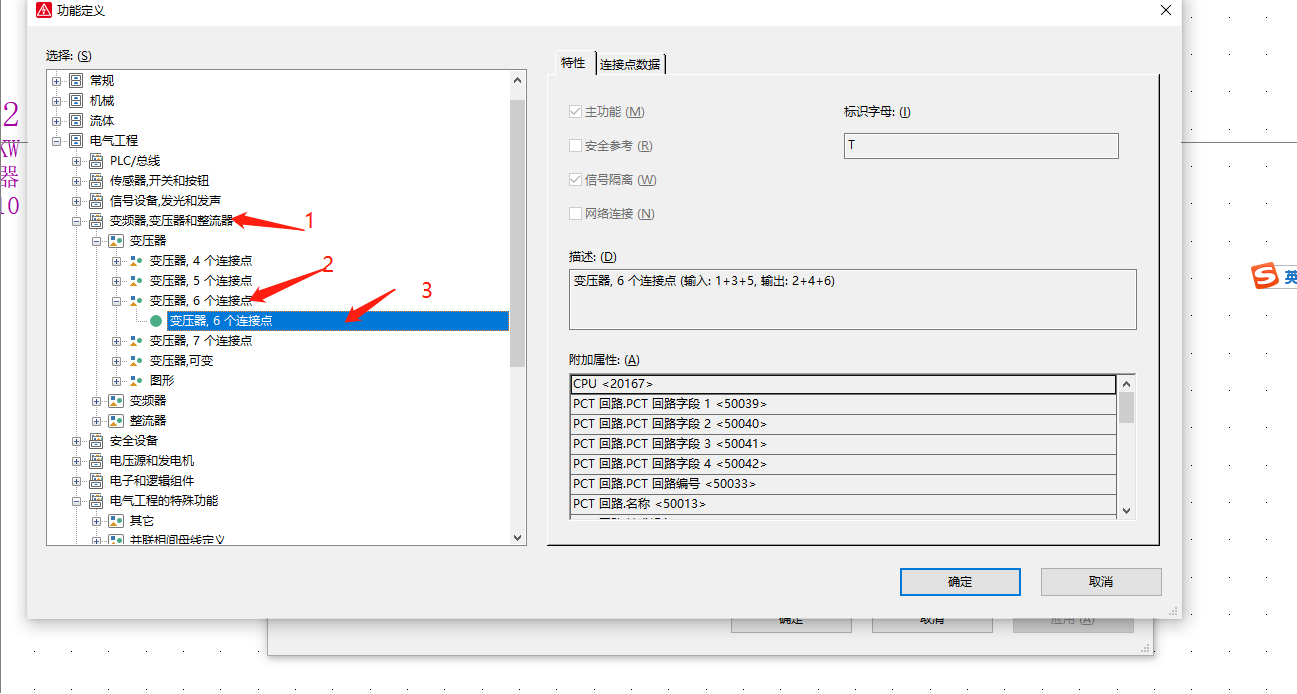Select the 特性 tab
The width and height of the screenshot is (1297, 694).
pos(573,63)
